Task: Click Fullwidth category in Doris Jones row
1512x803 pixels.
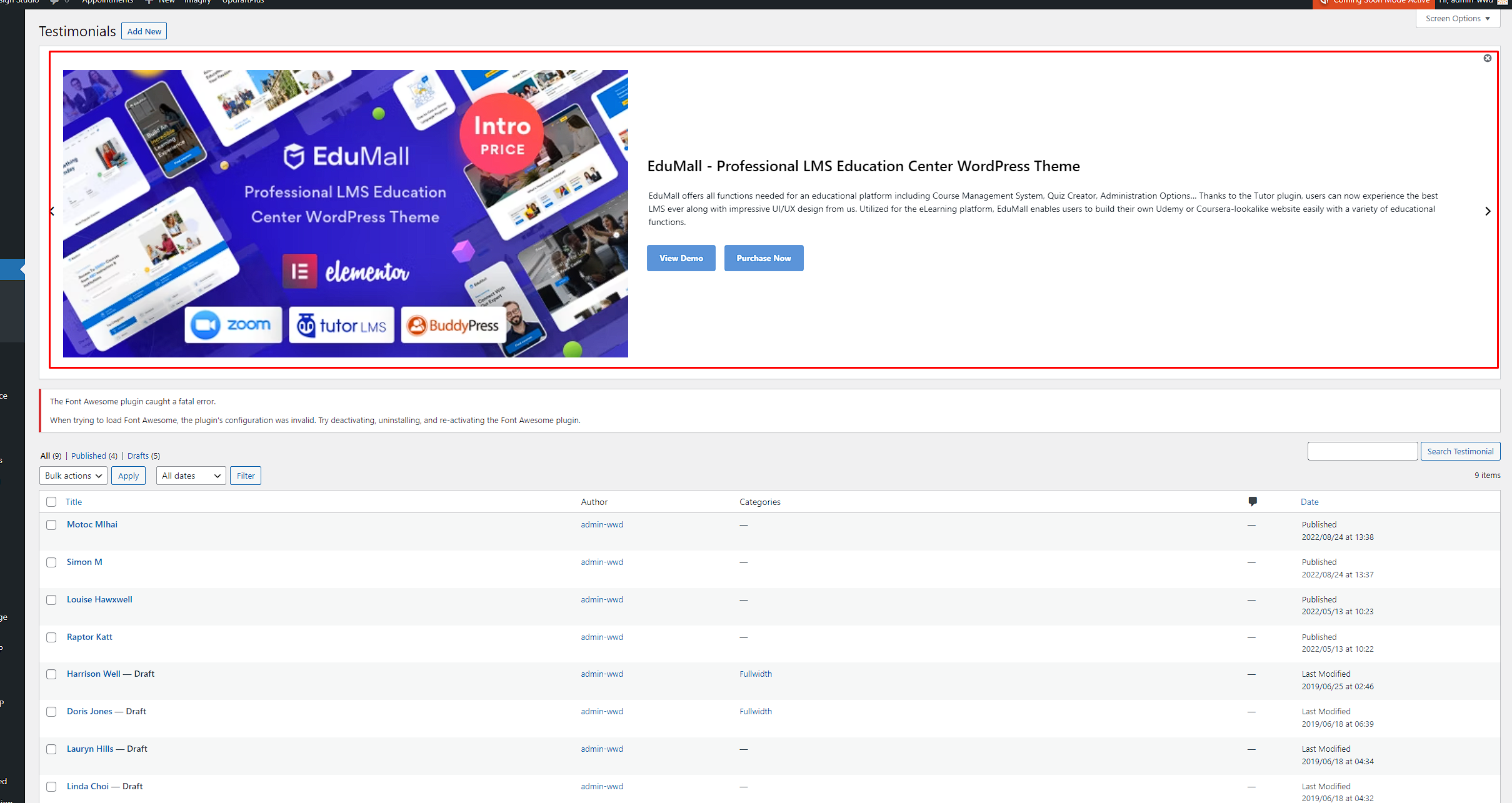Action: [756, 711]
